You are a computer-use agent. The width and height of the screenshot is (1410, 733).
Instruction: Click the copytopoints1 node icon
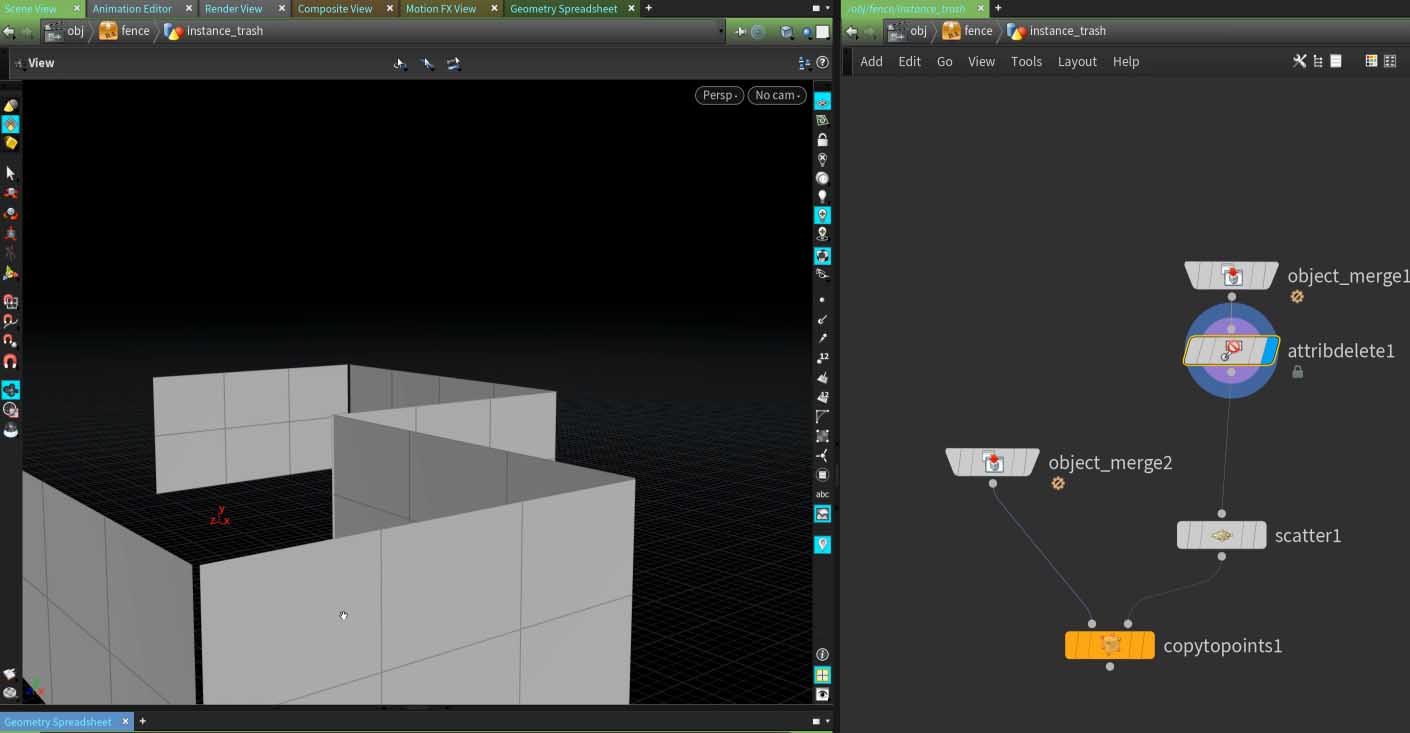tap(1109, 645)
